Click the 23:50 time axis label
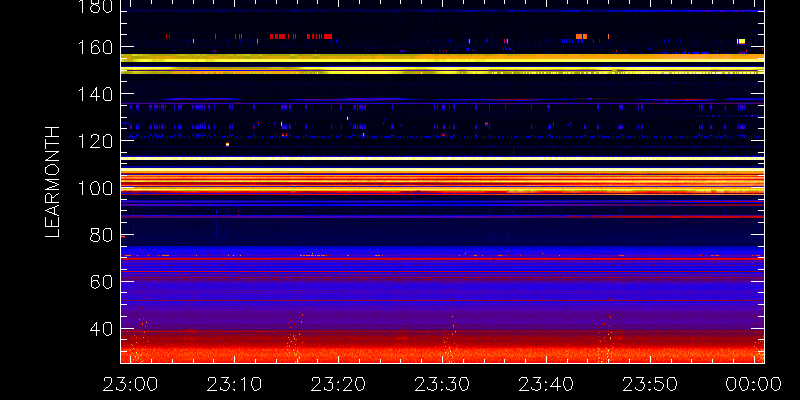The width and height of the screenshot is (800, 400). pyautogui.click(x=650, y=384)
